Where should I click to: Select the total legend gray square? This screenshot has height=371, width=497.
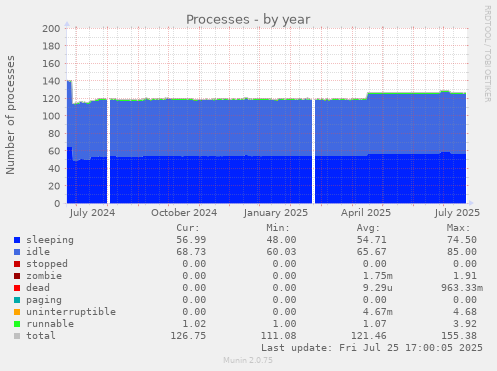17,336
